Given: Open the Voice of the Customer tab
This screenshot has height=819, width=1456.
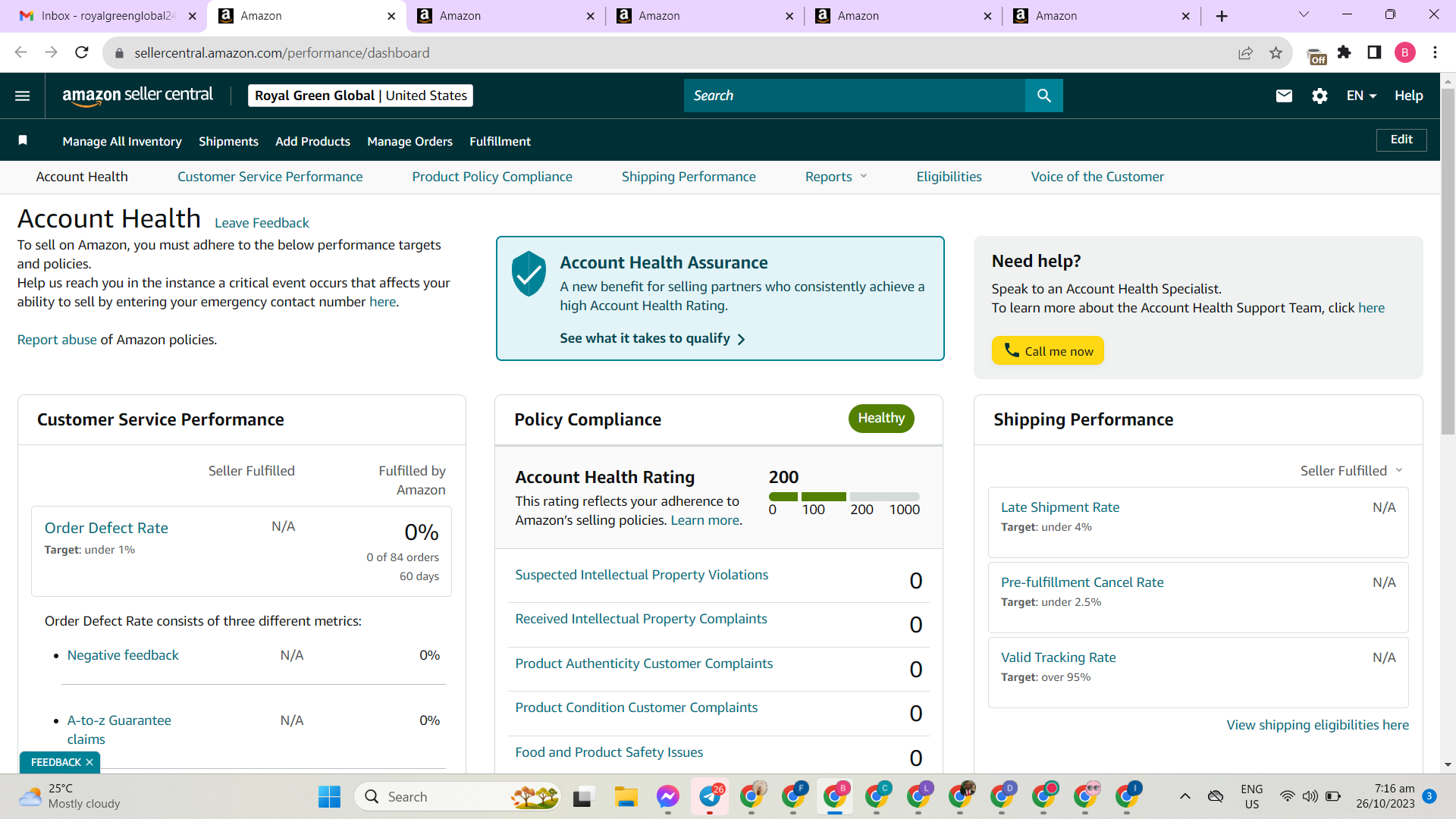Looking at the screenshot, I should (x=1097, y=177).
